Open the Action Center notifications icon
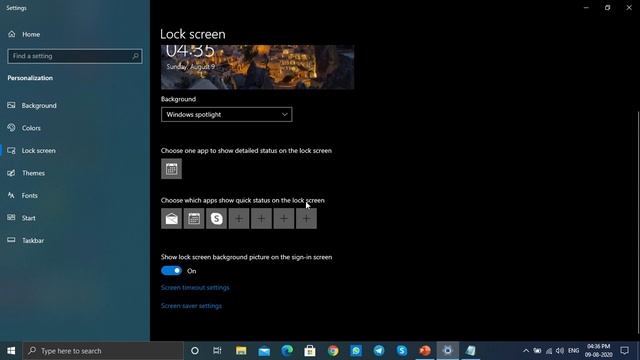The height and width of the screenshot is (360, 640). [x=624, y=351]
